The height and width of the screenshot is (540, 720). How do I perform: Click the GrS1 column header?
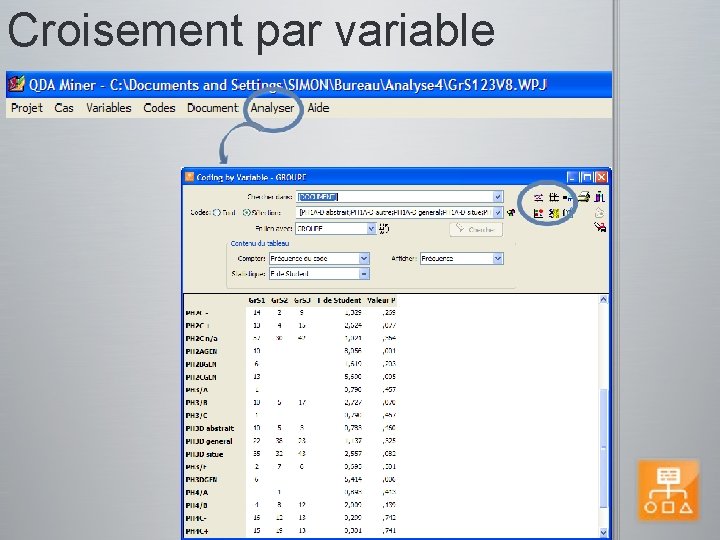[x=257, y=300]
